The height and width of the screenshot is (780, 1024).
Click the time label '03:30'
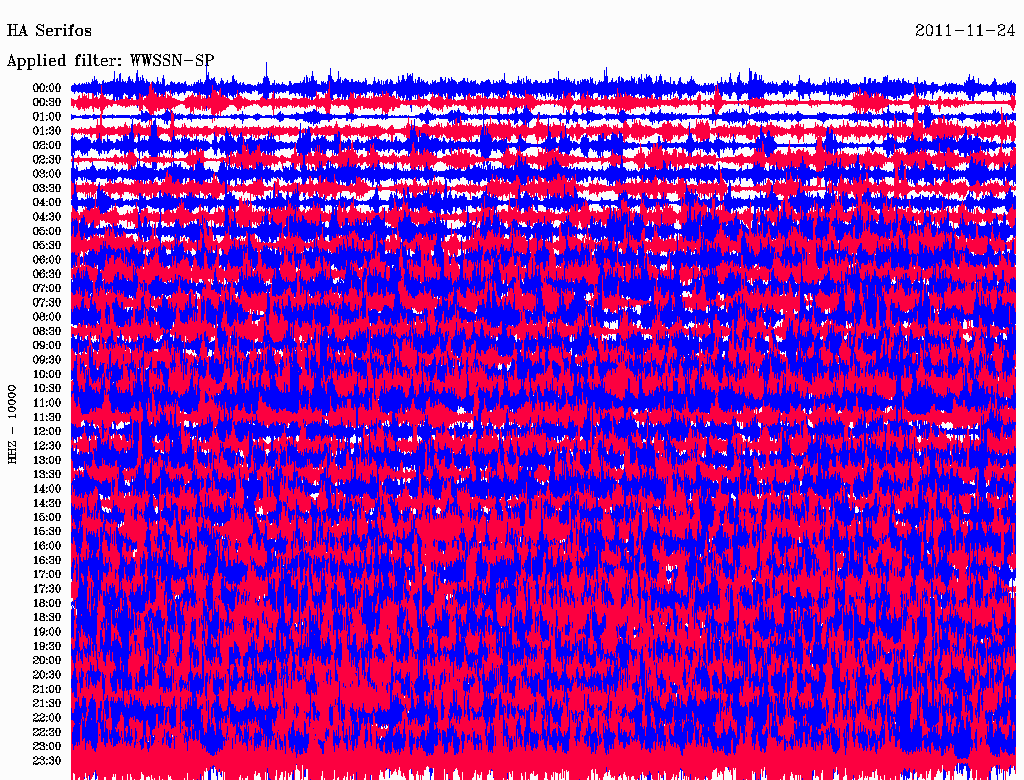coord(47,188)
